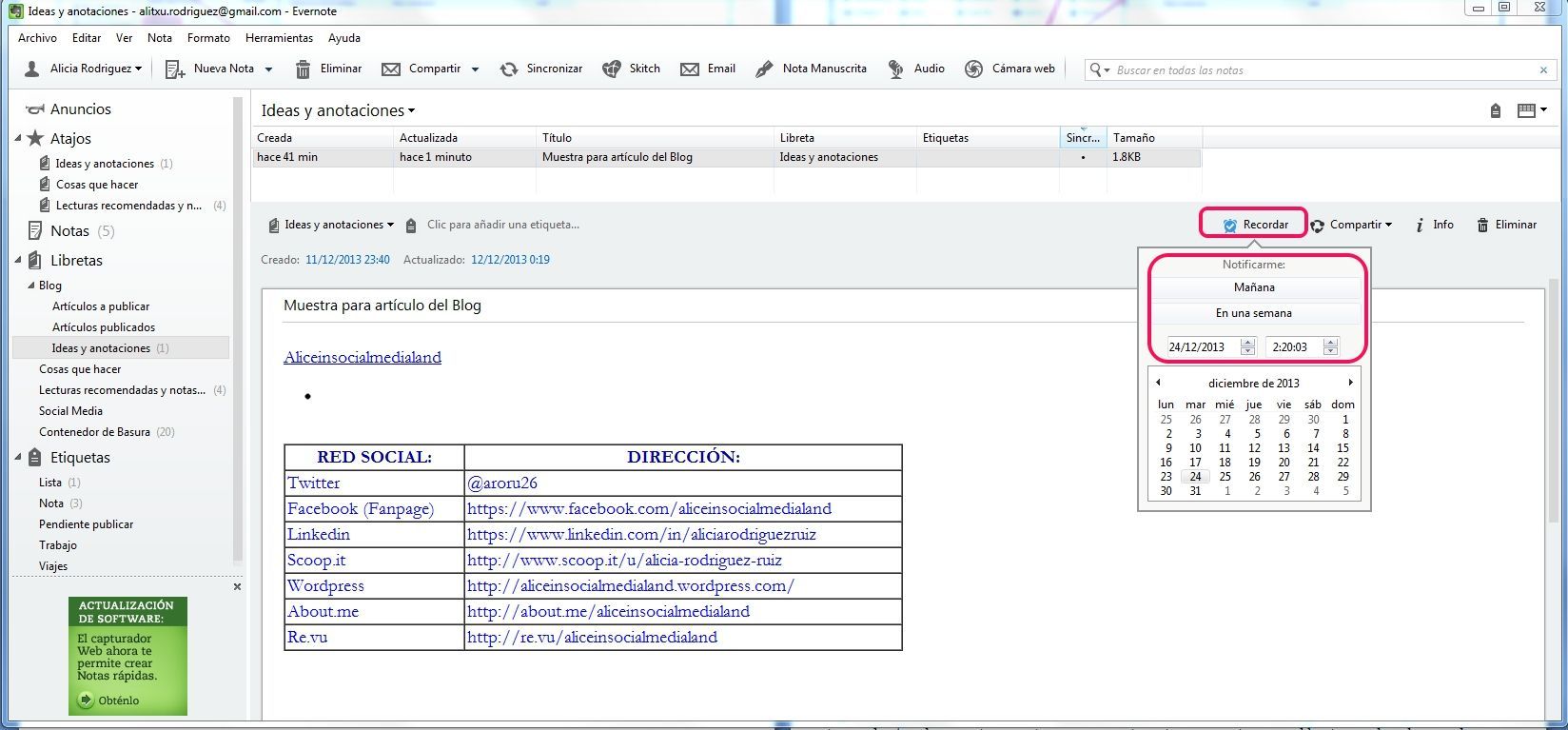
Task: Open the Ayuda menu
Action: pyautogui.click(x=344, y=38)
